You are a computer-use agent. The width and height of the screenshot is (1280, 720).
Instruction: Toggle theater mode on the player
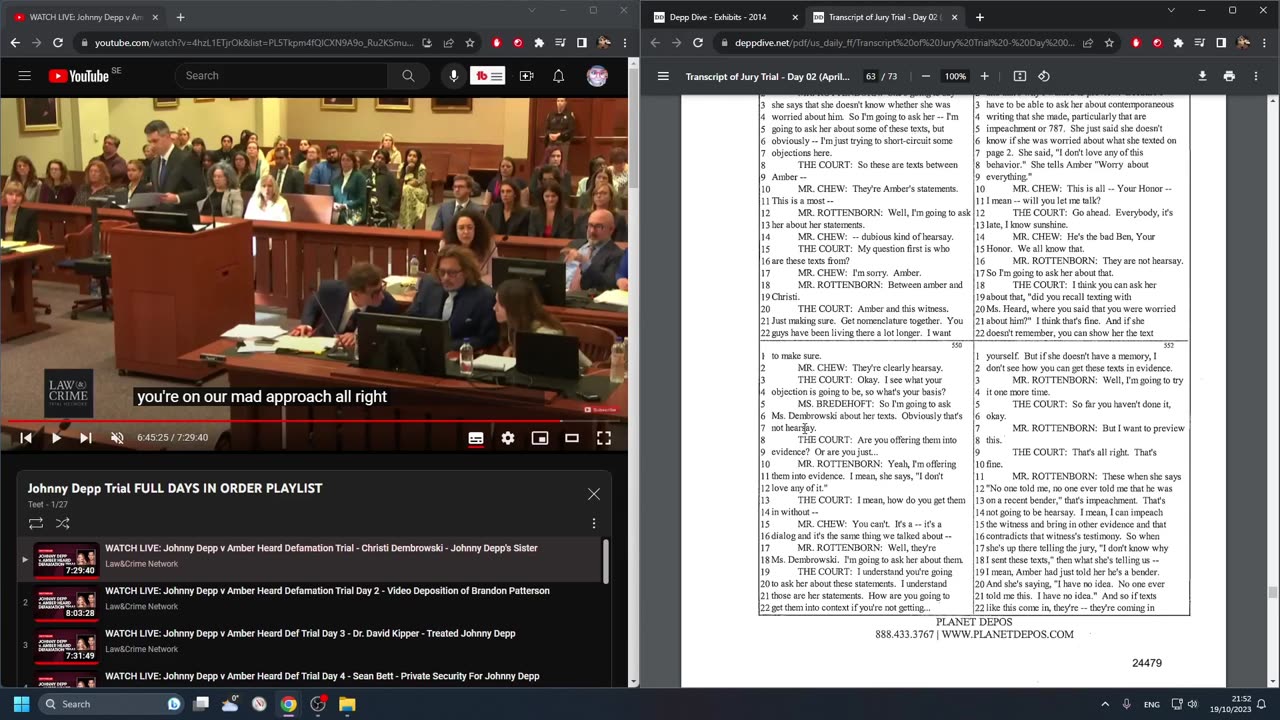click(x=572, y=438)
